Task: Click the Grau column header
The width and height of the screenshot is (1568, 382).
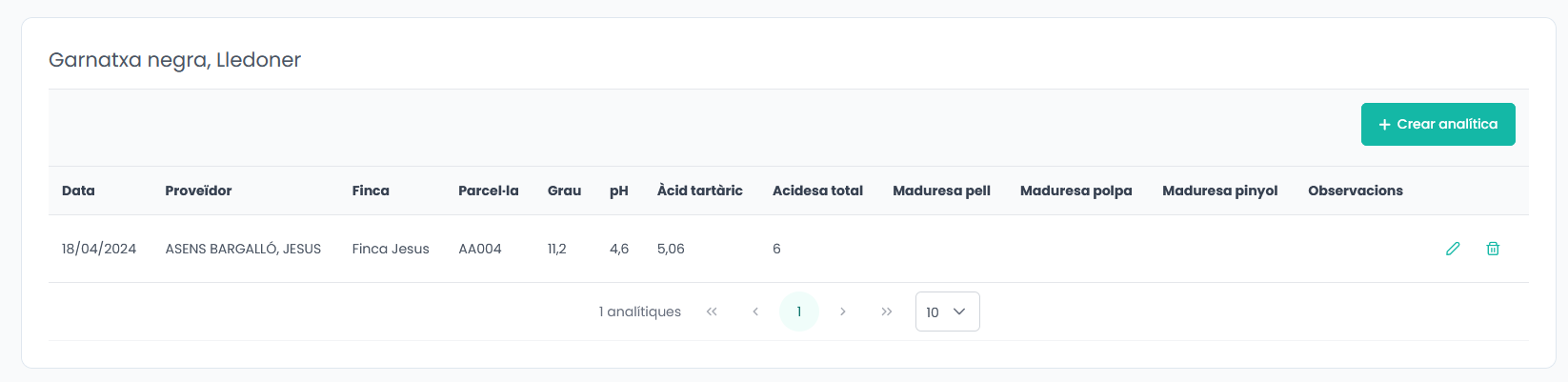Action: click(x=564, y=191)
